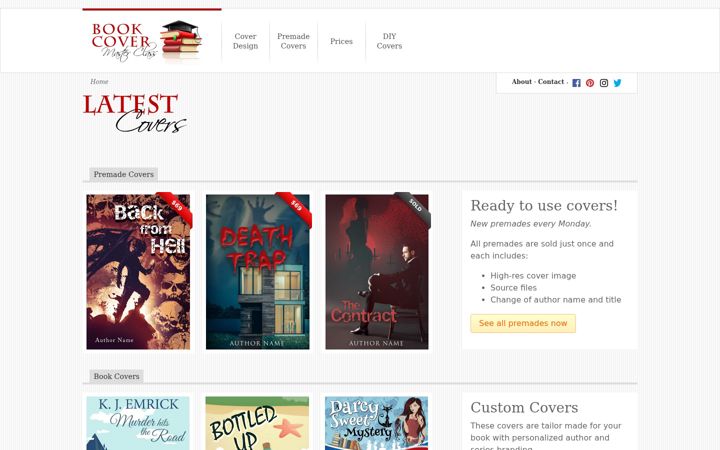Open the Contact link

click(551, 82)
